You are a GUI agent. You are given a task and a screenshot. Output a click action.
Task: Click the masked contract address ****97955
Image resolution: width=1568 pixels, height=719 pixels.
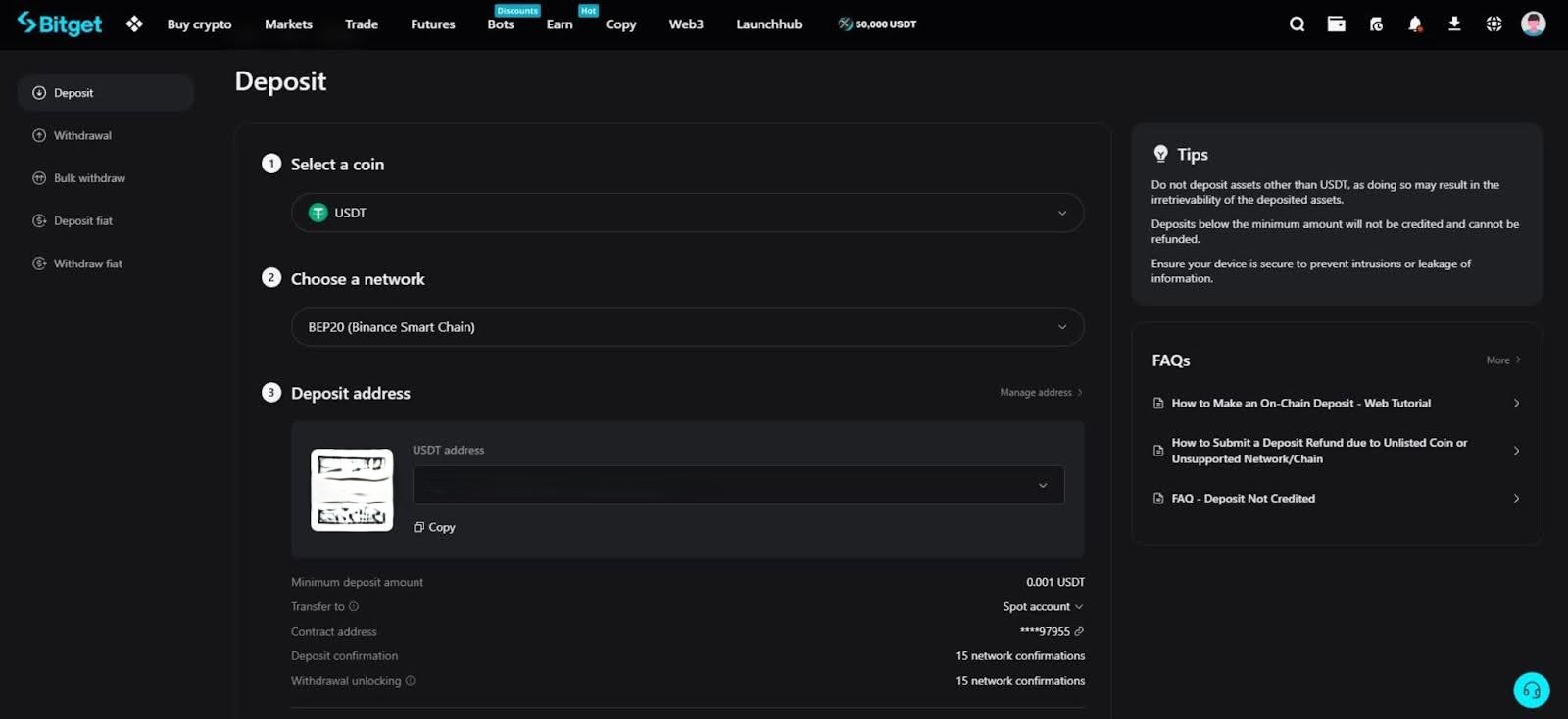tap(1045, 632)
